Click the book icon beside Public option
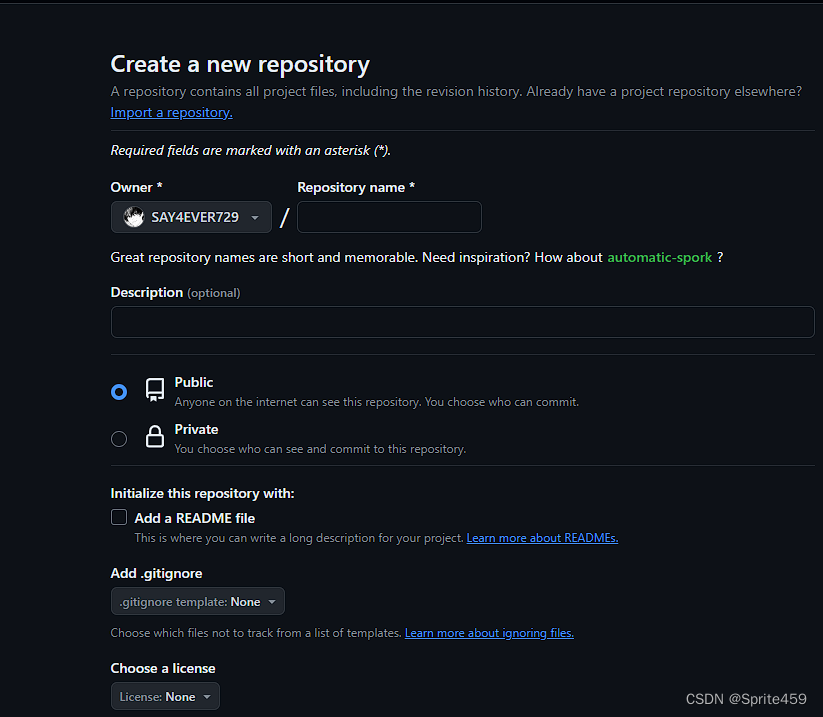823x717 pixels. coord(154,389)
